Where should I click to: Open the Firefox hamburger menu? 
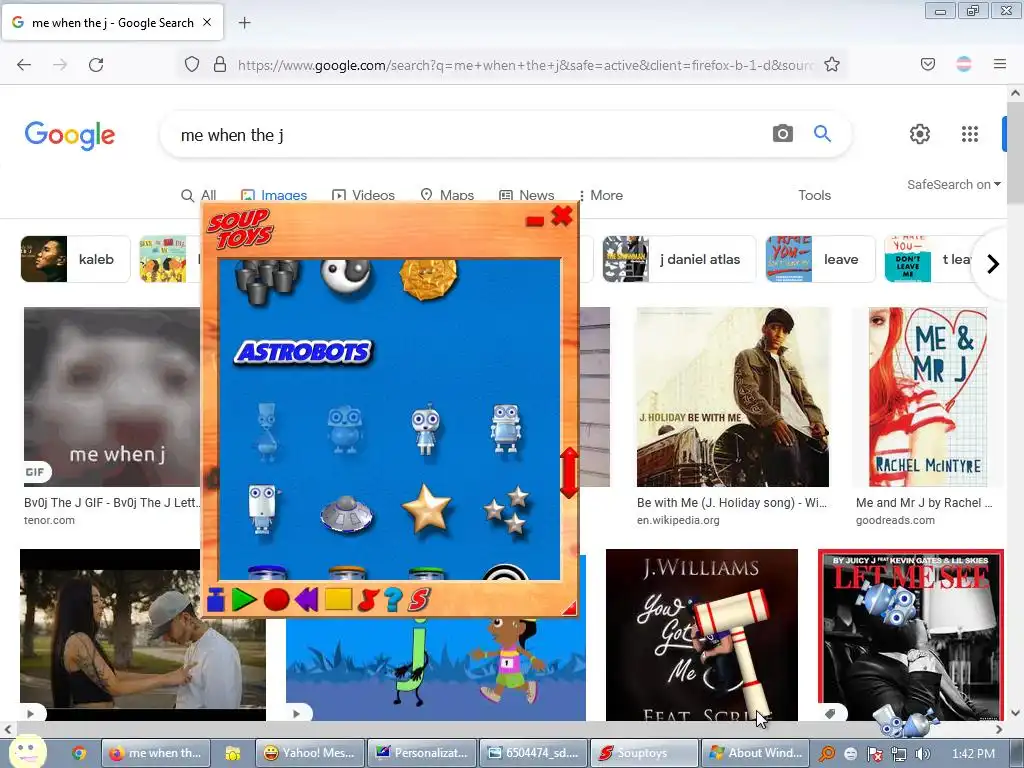(999, 64)
